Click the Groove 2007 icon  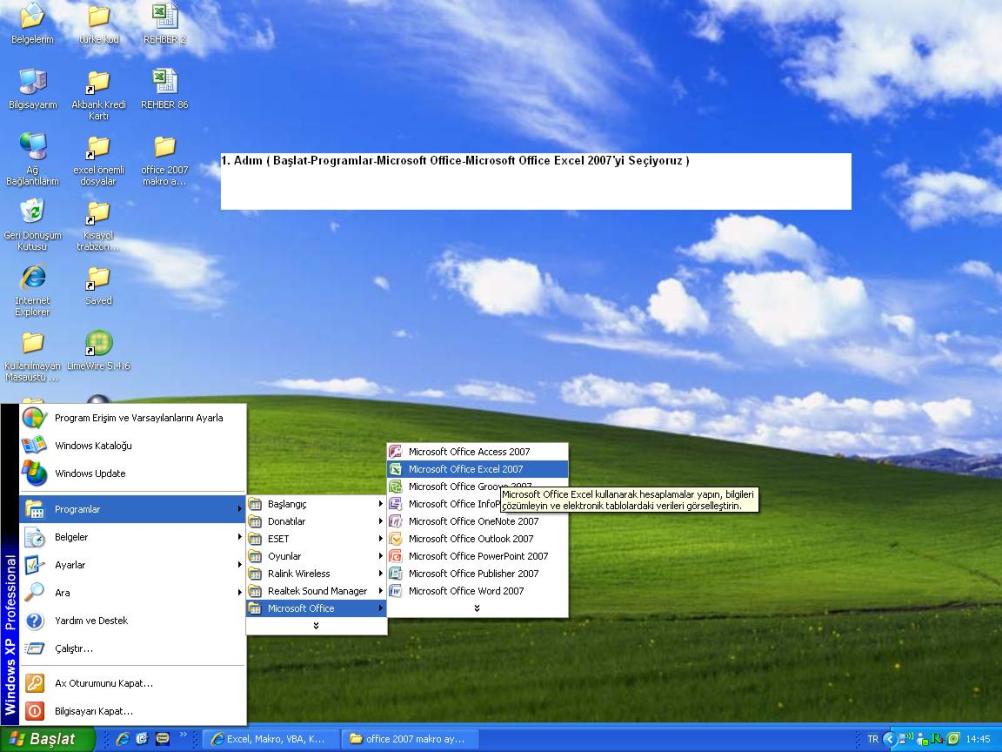[396, 486]
